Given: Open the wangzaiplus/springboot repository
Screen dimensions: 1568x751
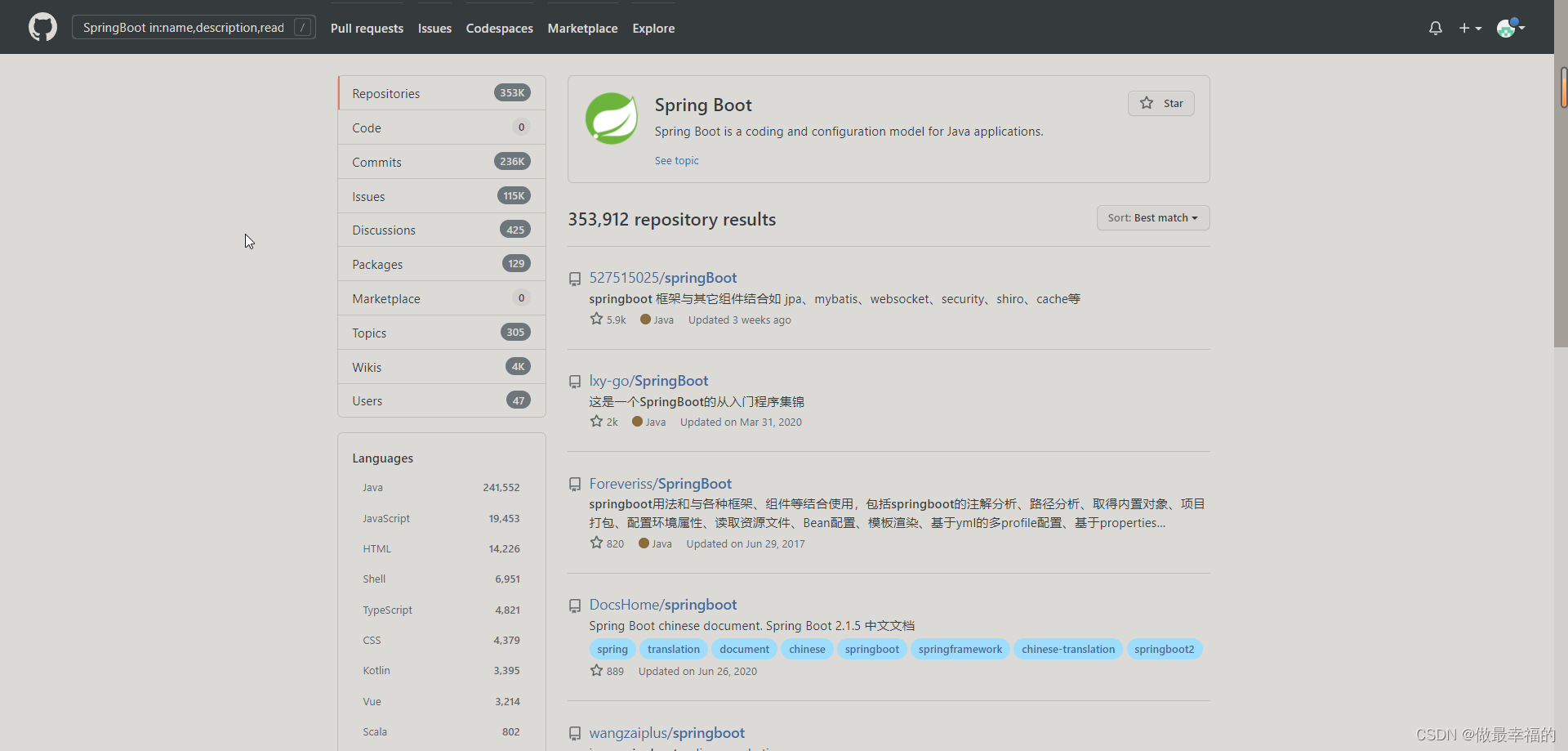Looking at the screenshot, I should [667, 733].
